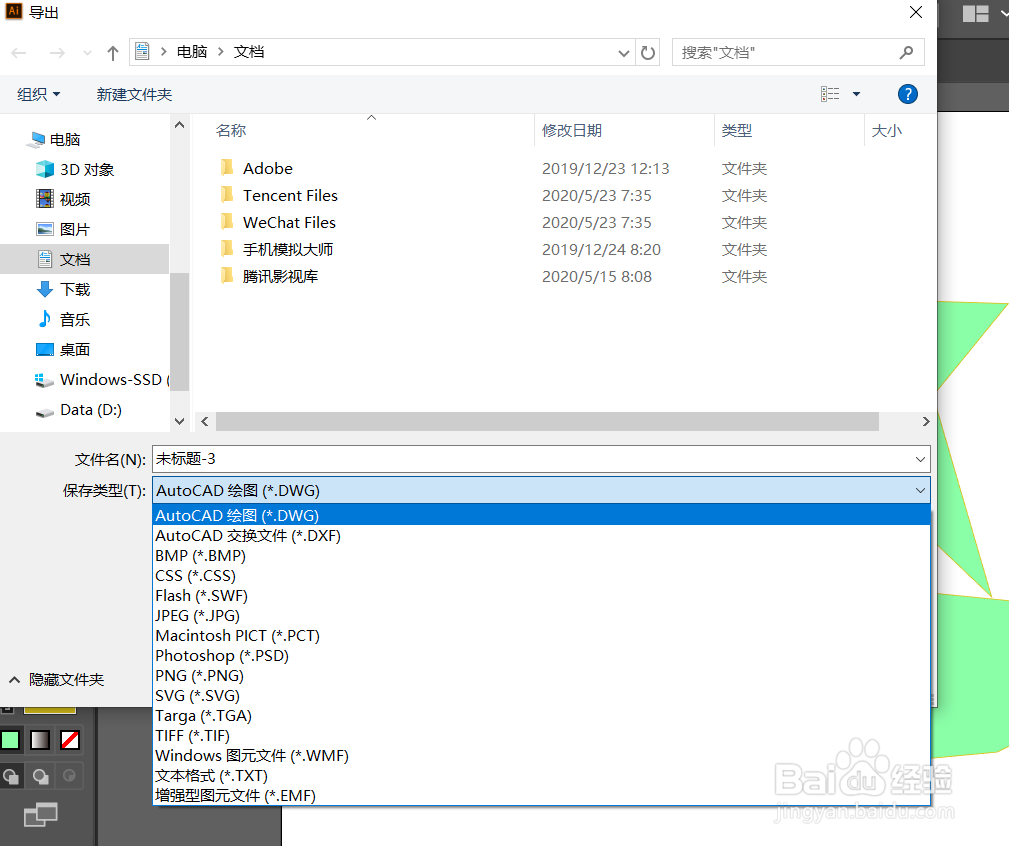Viewport: 1009px width, 846px height.
Task: Expand the address bar history dropdown
Action: [x=623, y=53]
